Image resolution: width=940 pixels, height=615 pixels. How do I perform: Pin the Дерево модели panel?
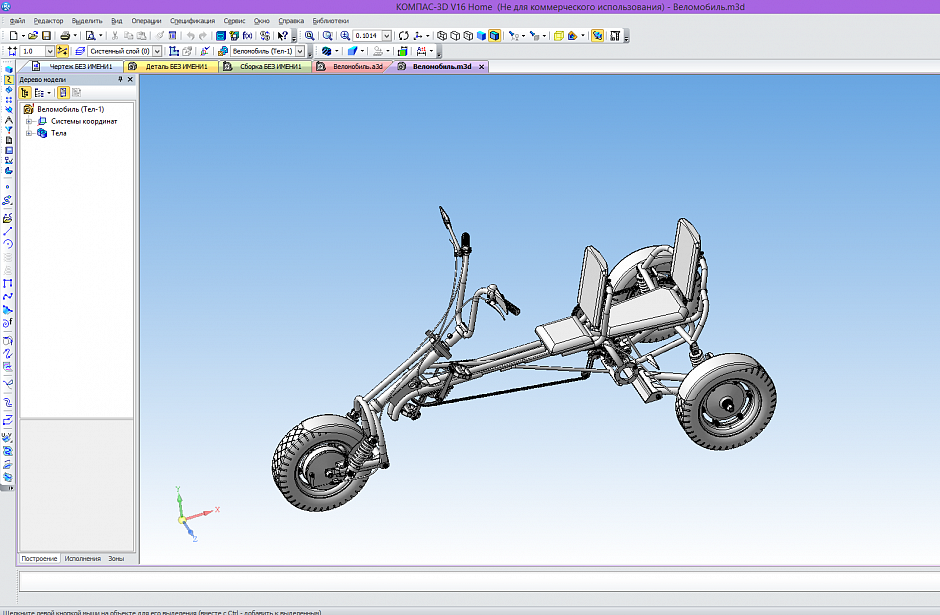120,79
